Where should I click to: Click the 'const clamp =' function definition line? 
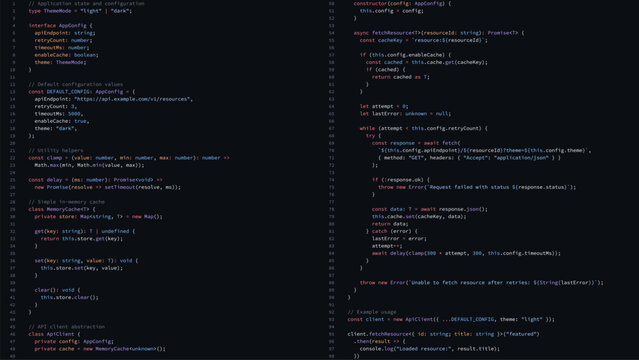[x=129, y=158]
